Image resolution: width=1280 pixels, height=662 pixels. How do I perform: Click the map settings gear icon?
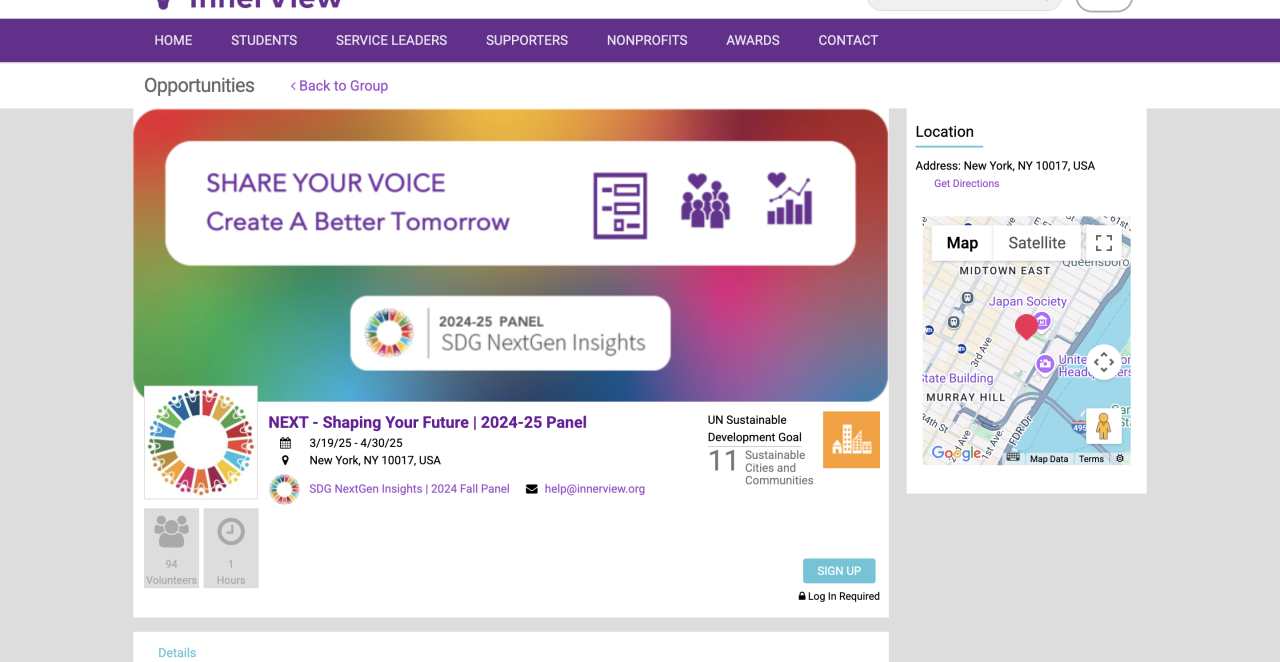point(1120,459)
